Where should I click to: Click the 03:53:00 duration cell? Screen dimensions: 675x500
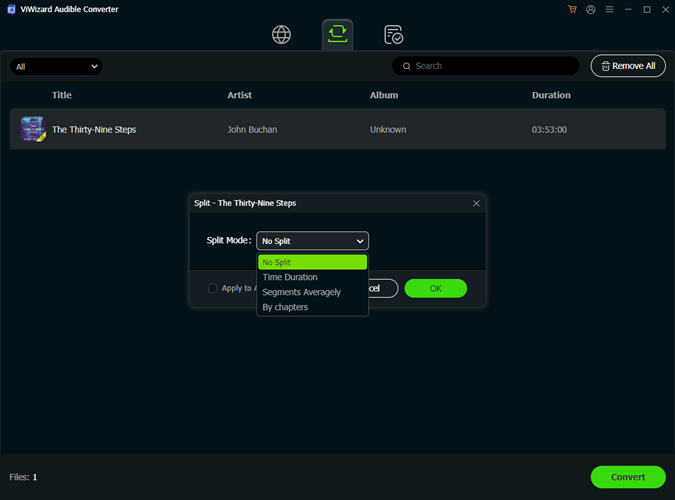[x=549, y=130]
